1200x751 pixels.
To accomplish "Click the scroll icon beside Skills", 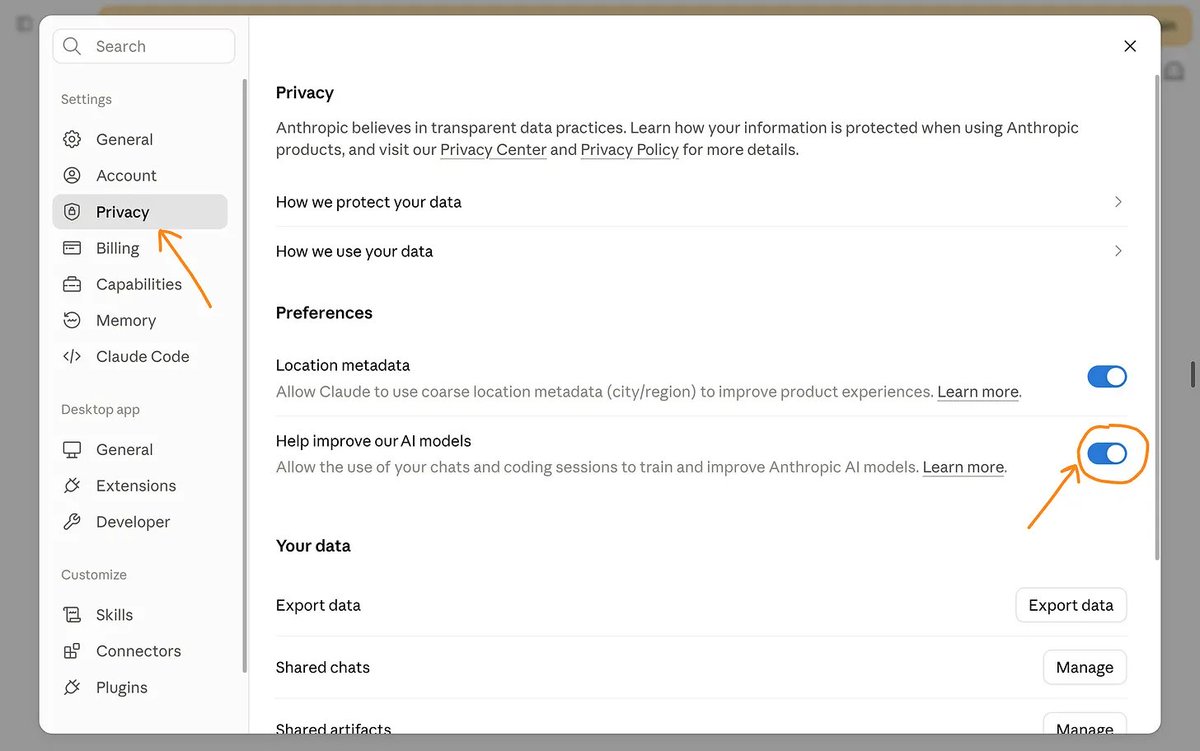I will pos(72,614).
